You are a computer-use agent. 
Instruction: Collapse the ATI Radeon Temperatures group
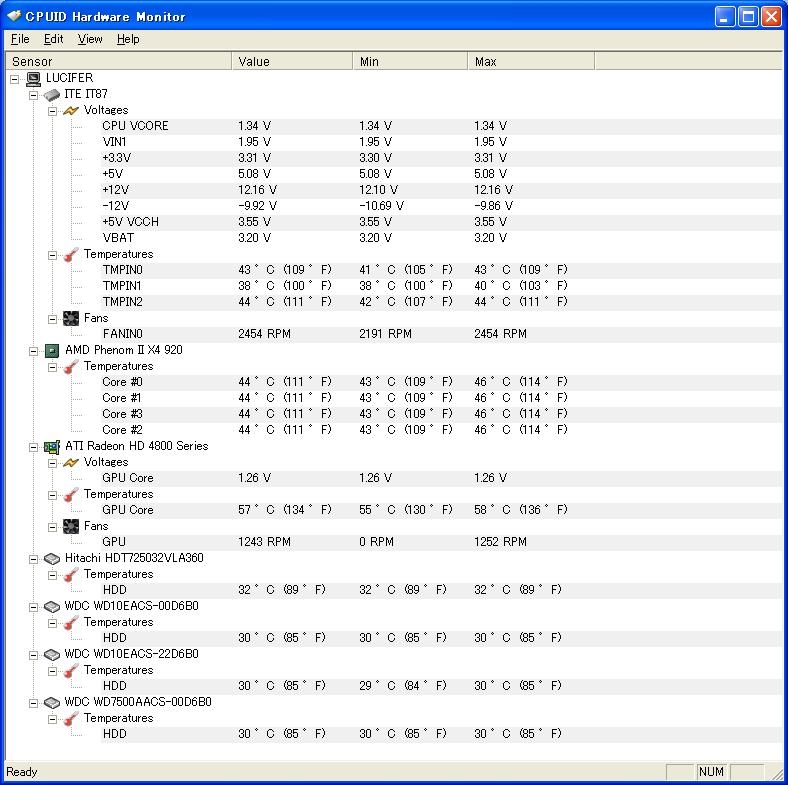pyautogui.click(x=52, y=495)
